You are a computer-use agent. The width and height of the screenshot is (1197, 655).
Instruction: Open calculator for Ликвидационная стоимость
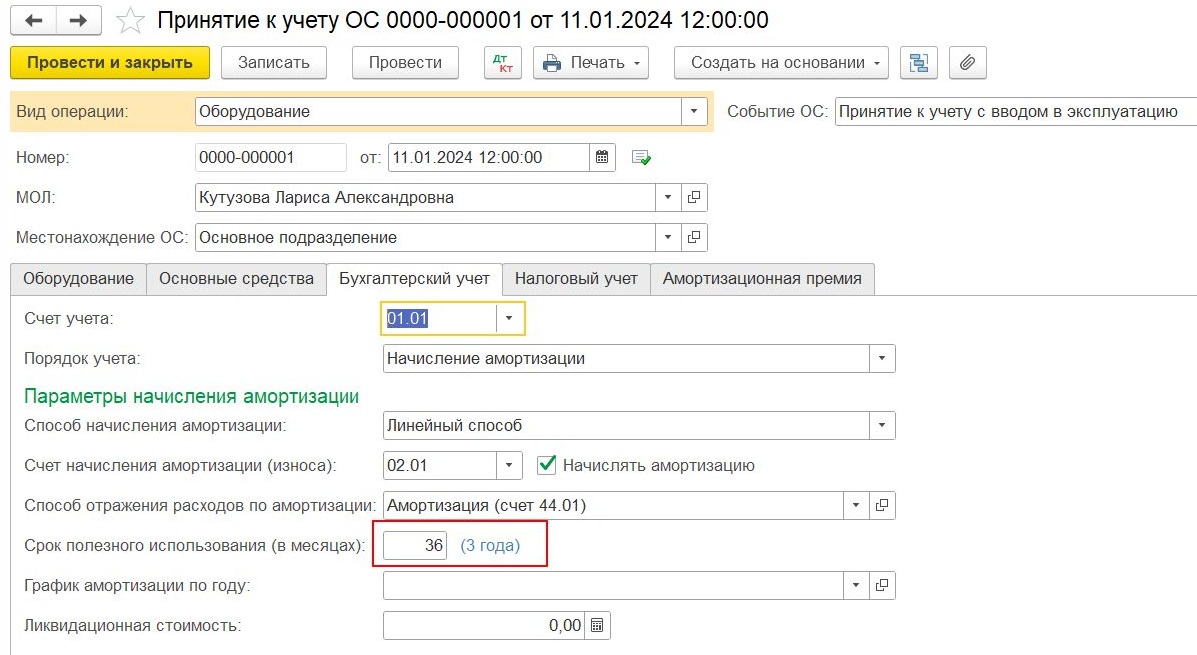click(597, 626)
